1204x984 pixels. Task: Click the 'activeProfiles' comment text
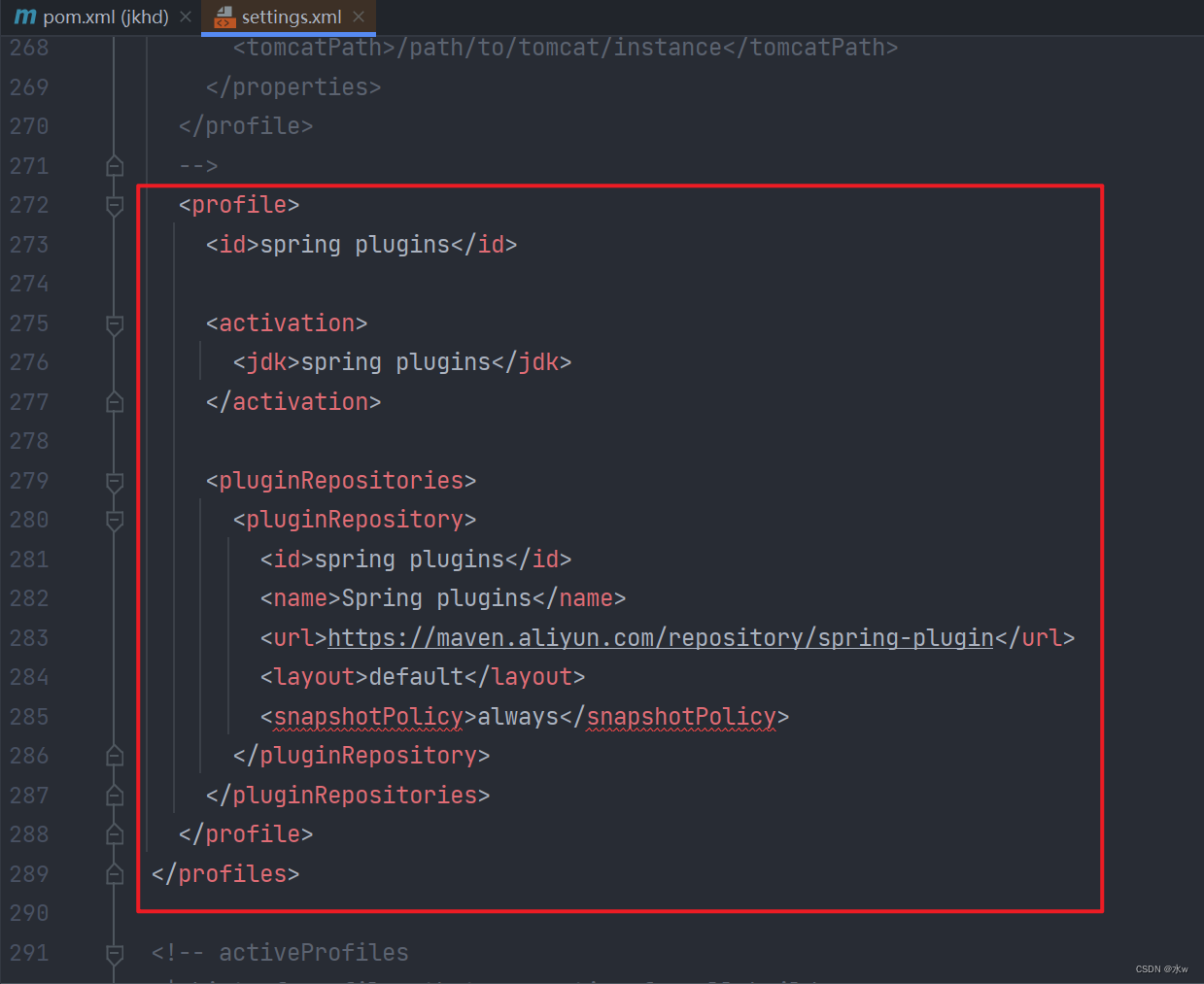tap(314, 953)
